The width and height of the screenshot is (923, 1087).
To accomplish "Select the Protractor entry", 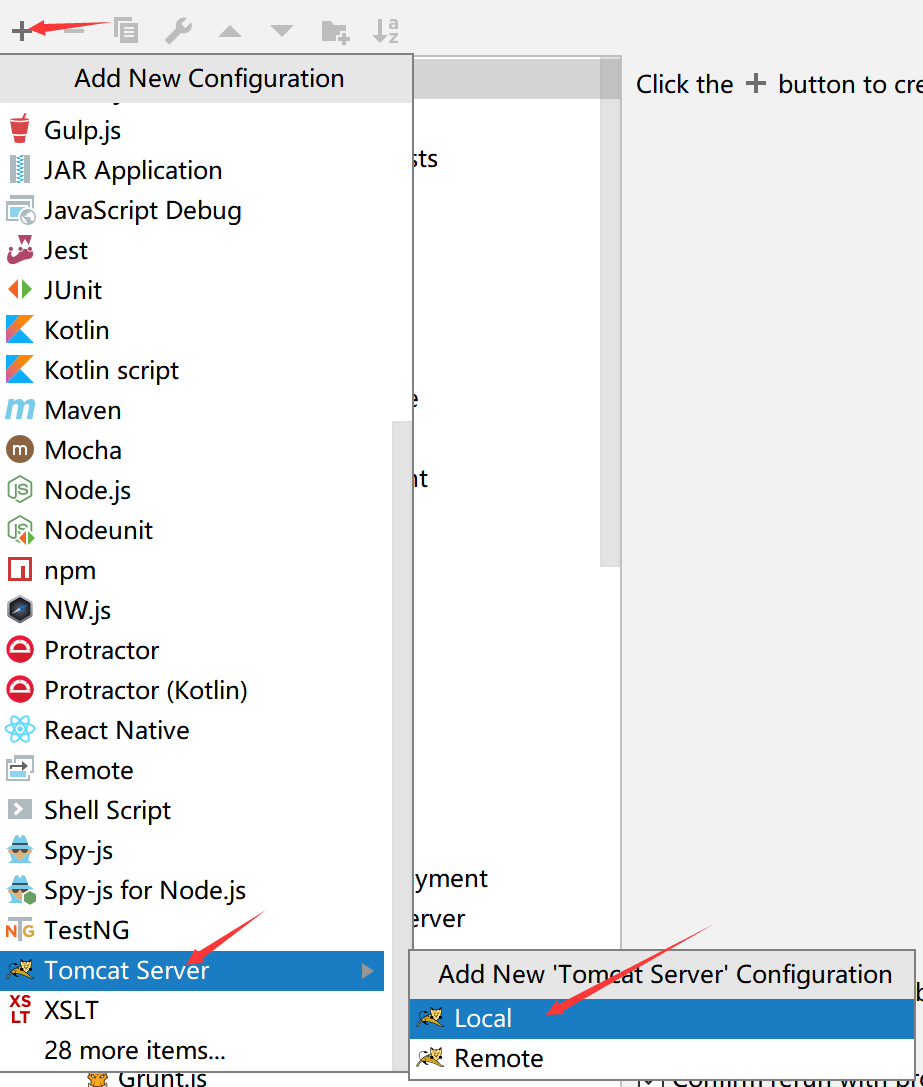I will click(x=191, y=650).
